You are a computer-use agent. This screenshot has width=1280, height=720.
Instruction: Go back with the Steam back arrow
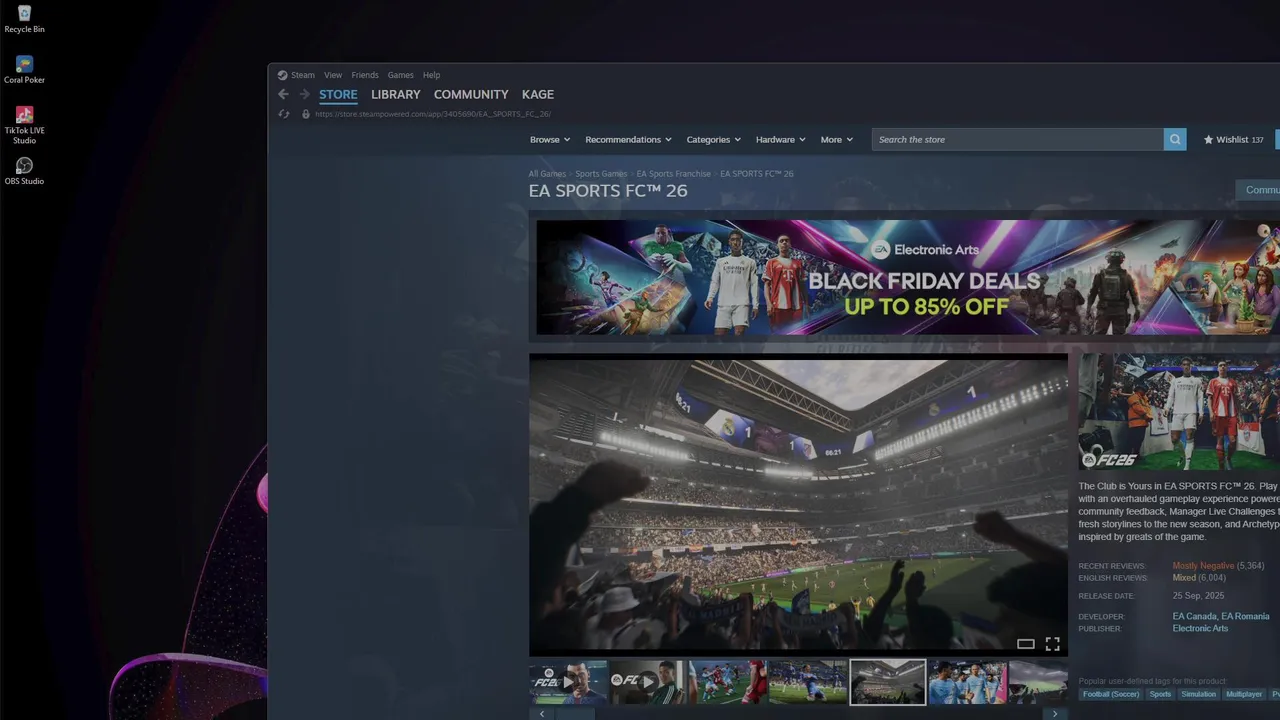(283, 94)
